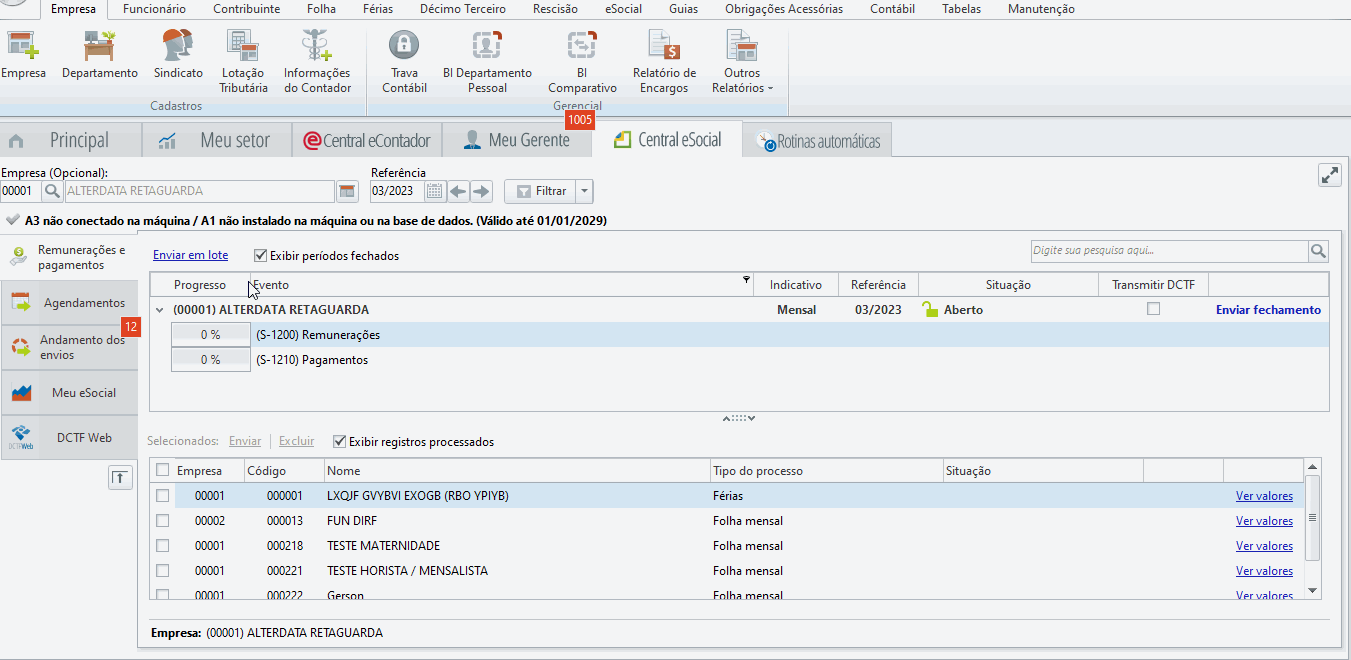Click the Evento column filter icon
Viewport: 1351px width, 660px height.
746,279
